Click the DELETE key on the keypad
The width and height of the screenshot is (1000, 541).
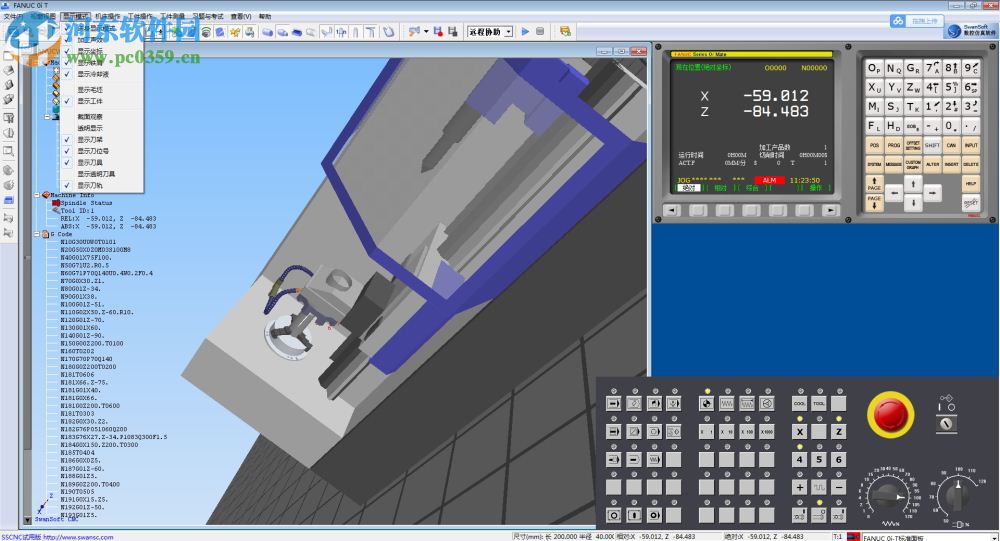pos(971,165)
